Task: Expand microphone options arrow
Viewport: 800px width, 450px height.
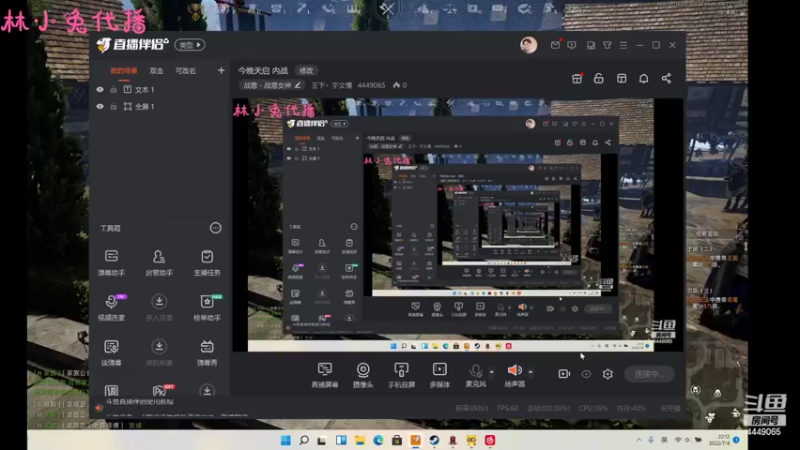Action: point(491,372)
